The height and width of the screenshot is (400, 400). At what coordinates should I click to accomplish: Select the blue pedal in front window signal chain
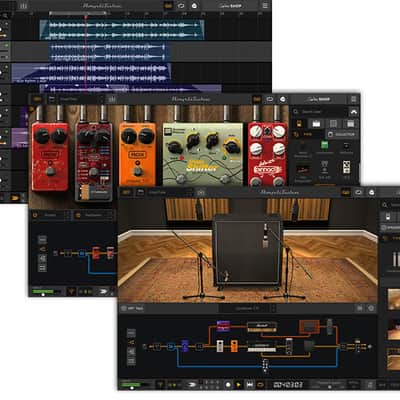[185, 346]
